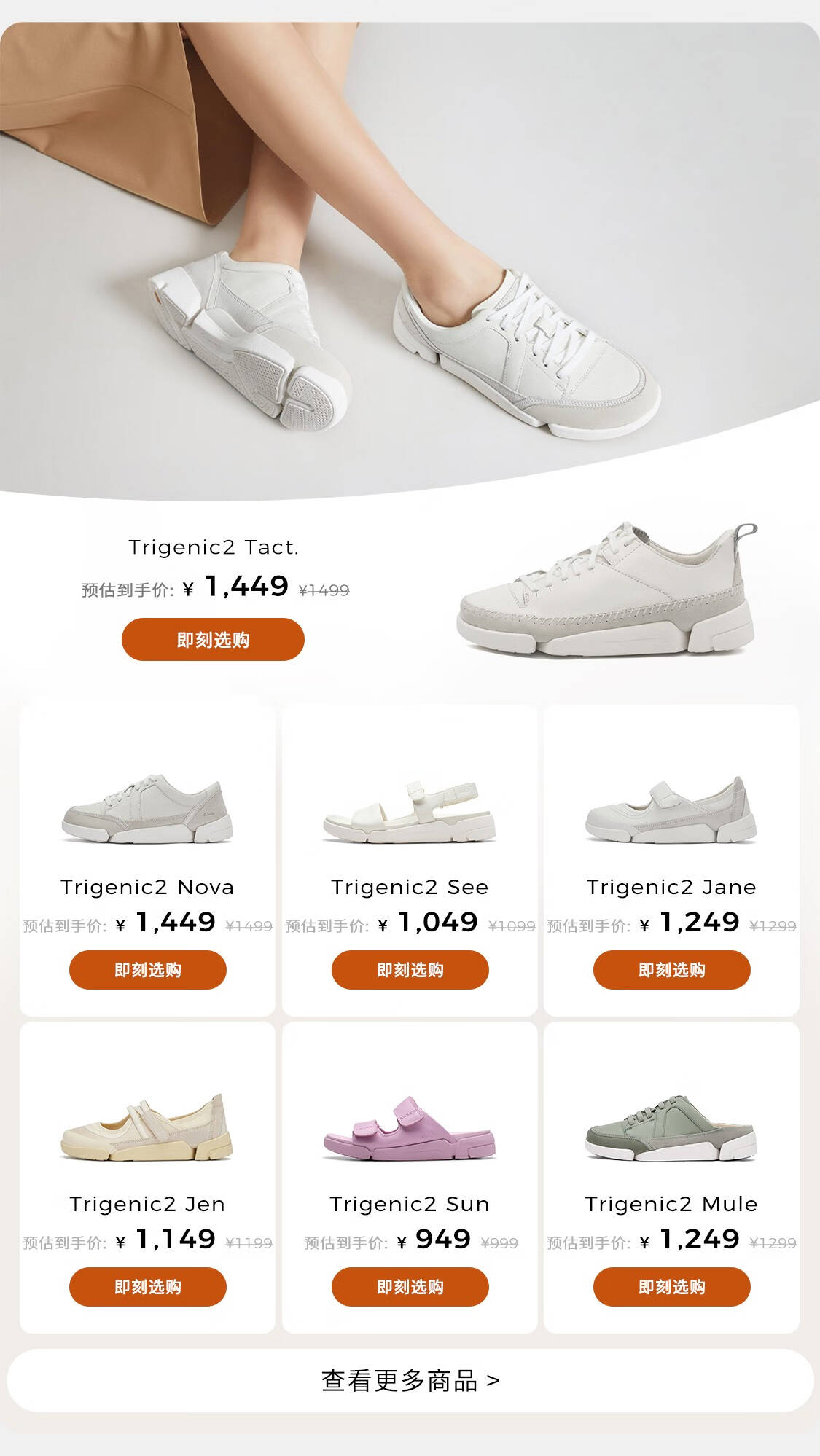Tap 即刻选购 under Trigenic2 Jane

point(672,970)
